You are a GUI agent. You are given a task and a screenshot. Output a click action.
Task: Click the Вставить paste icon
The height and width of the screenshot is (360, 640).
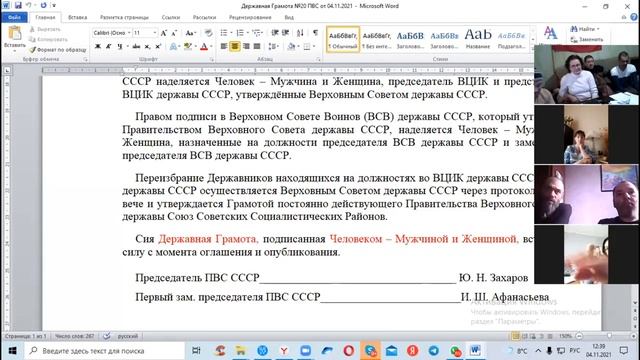coord(15,33)
